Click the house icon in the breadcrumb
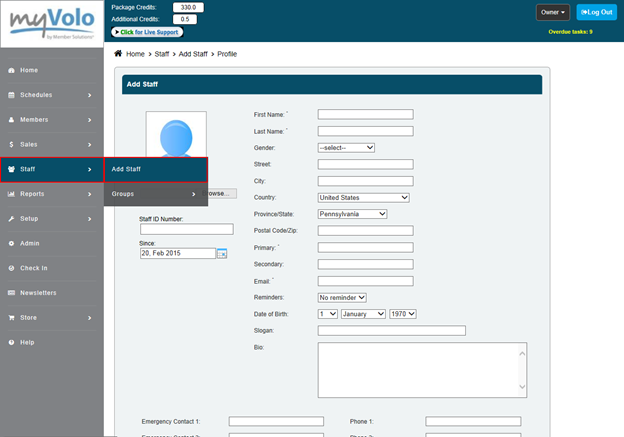Viewport: 624px width, 437px height. pyautogui.click(x=119, y=53)
